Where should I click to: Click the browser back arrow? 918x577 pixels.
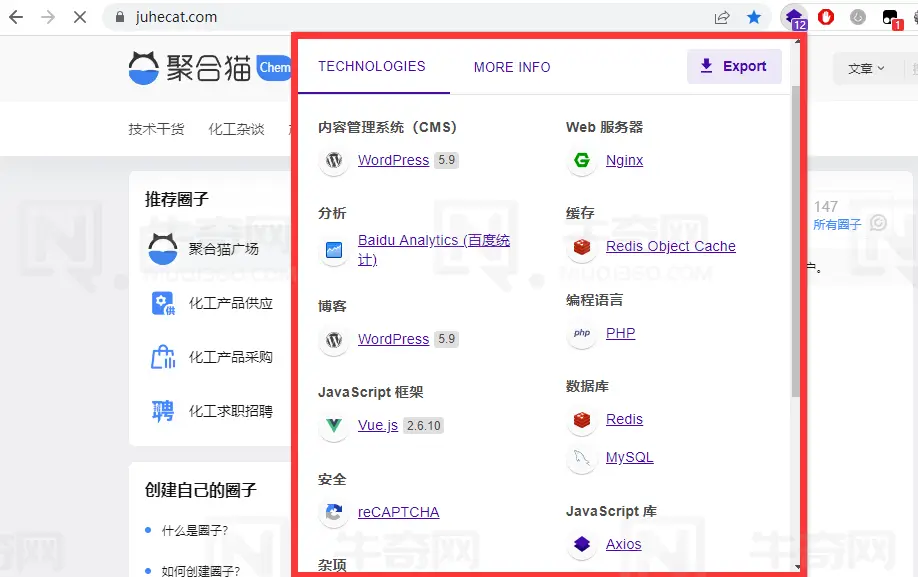[x=16, y=17]
